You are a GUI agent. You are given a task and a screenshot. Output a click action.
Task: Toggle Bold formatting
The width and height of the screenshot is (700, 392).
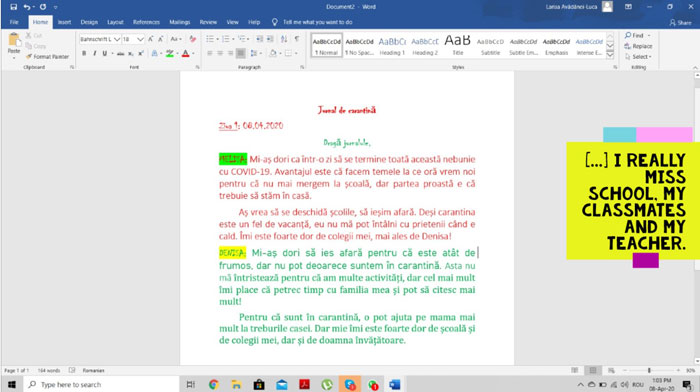click(84, 54)
